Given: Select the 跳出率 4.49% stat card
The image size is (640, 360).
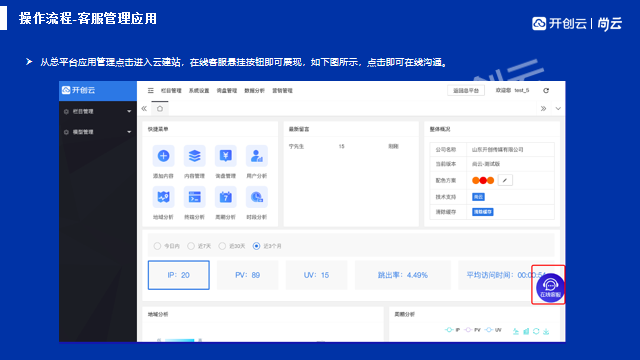Looking at the screenshot, I should point(403,275).
